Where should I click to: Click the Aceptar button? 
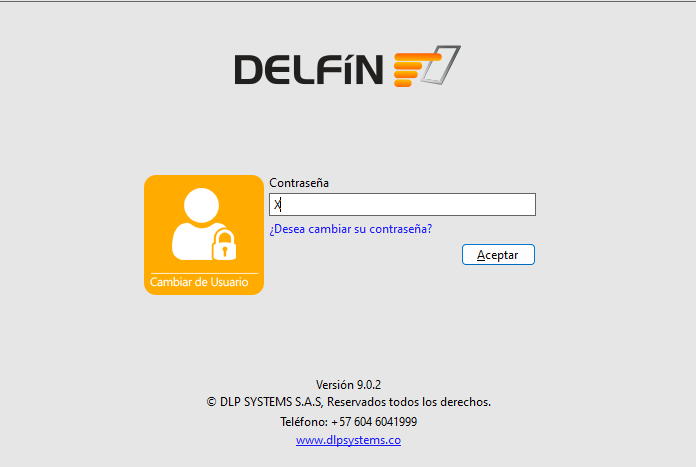[x=498, y=255]
